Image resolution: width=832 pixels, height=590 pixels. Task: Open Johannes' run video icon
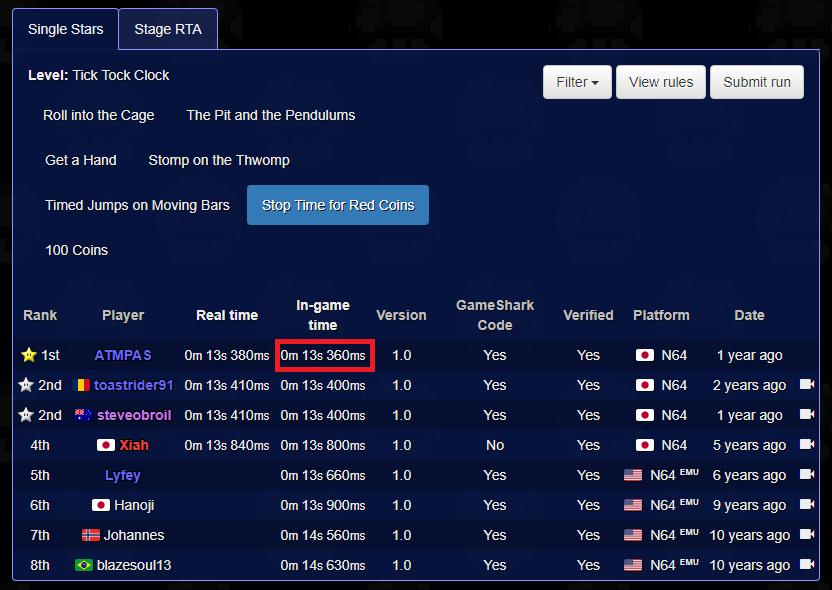tap(807, 535)
